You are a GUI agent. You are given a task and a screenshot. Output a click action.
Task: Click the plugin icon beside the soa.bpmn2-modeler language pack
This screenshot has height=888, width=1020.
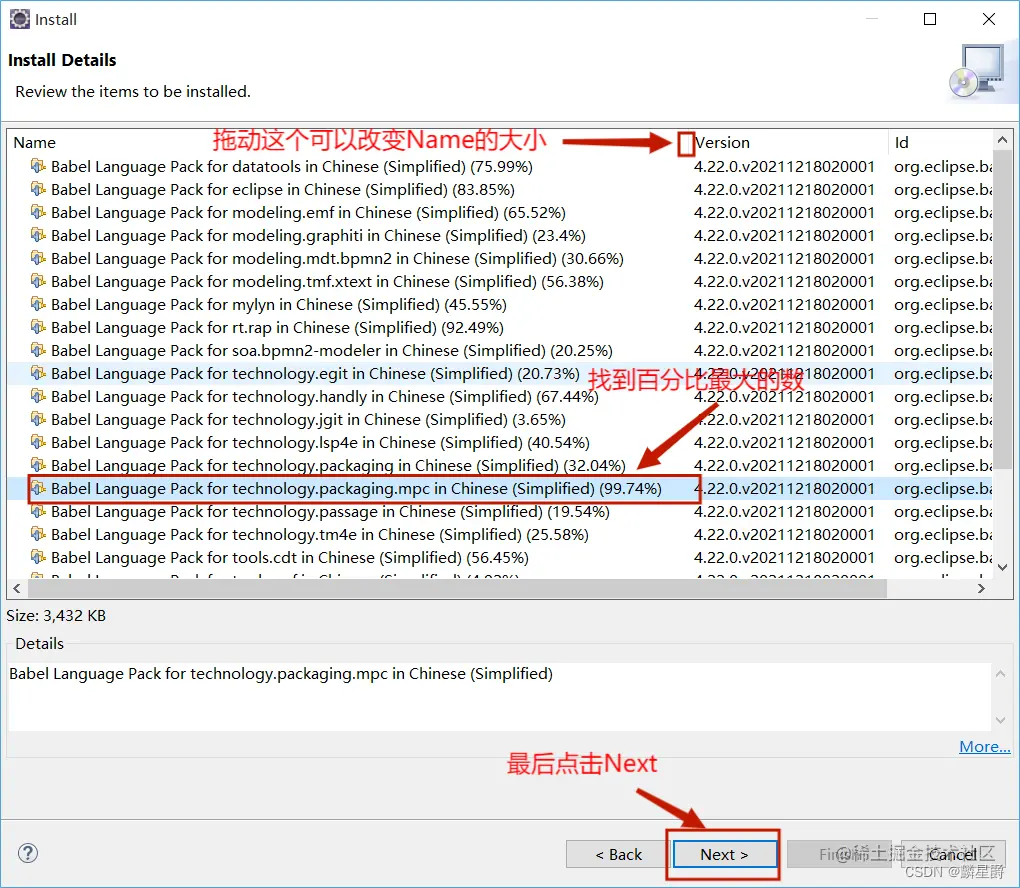[38, 350]
